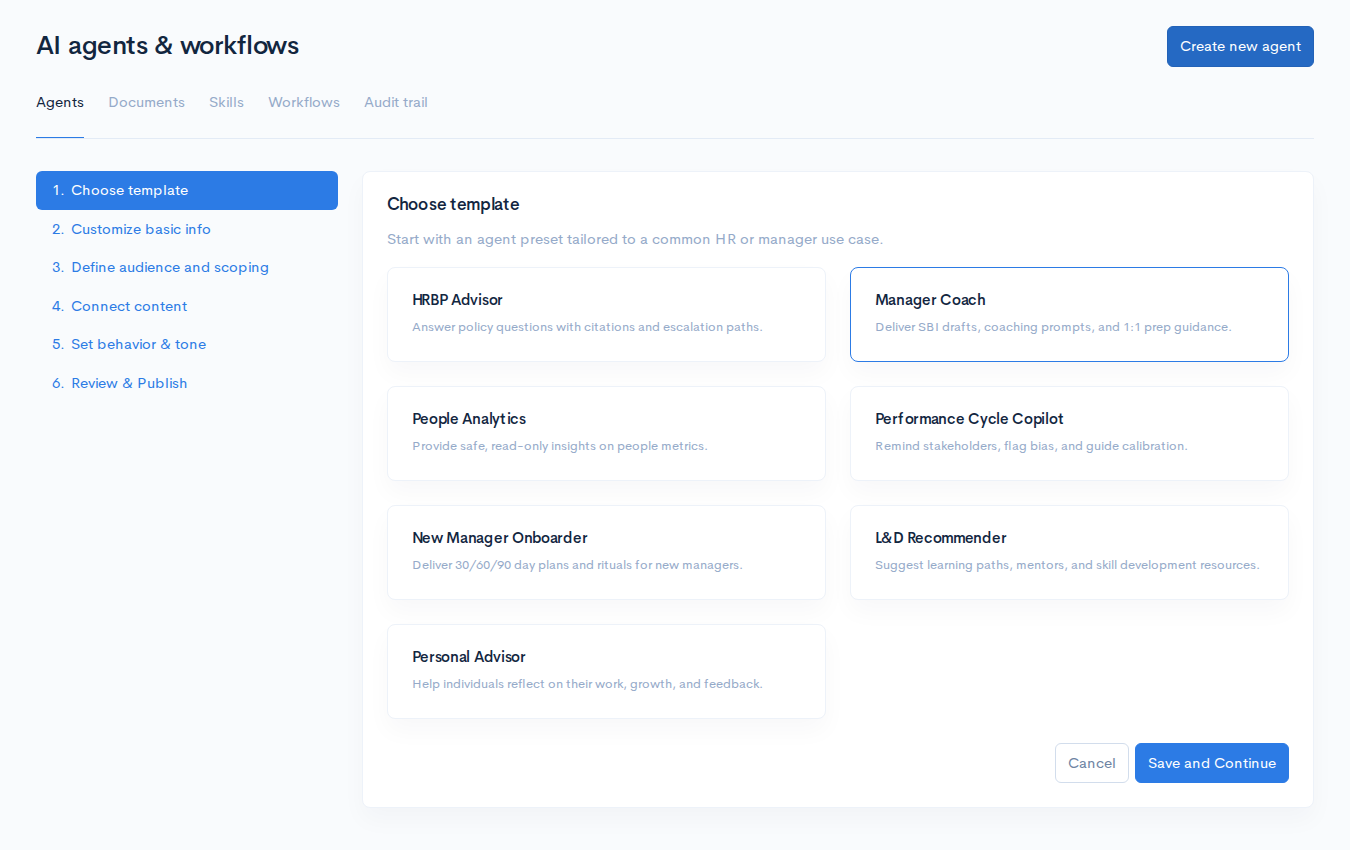Click the Create new agent button
This screenshot has height=850, width=1350.
(x=1239, y=46)
